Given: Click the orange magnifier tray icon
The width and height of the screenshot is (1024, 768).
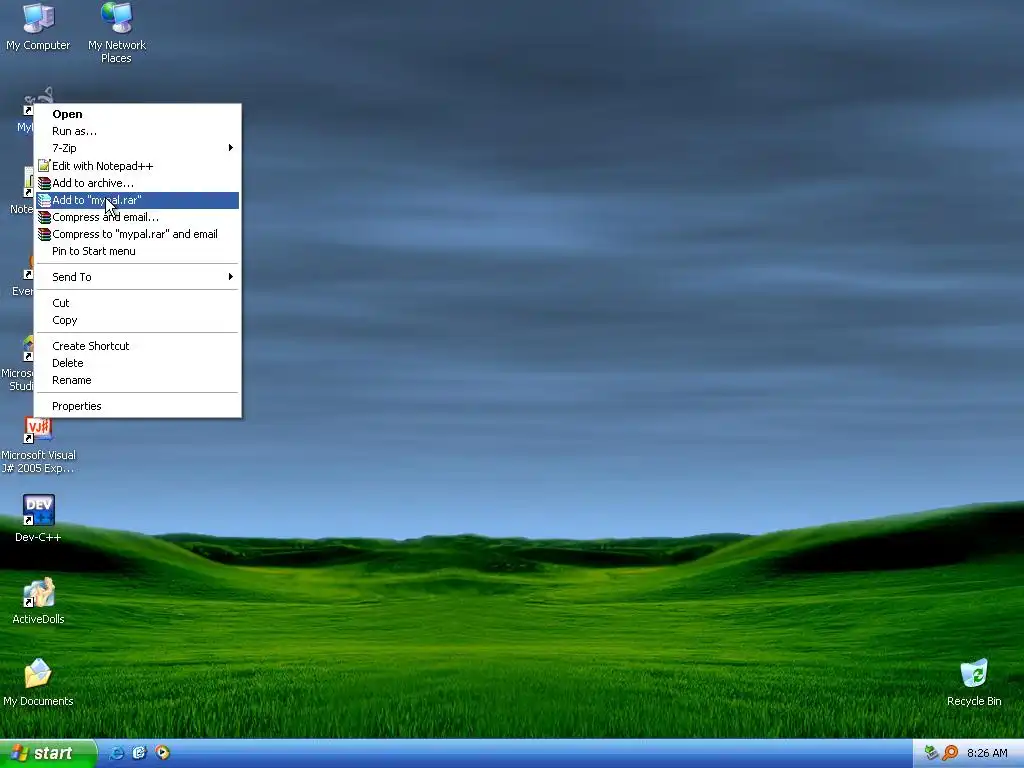Looking at the screenshot, I should 950,753.
